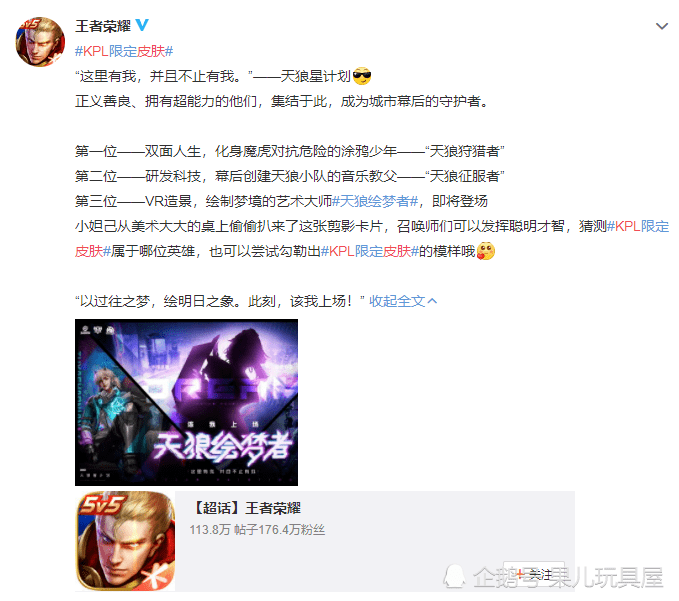This screenshot has height=601, width=679.
Task: Click the 果儿玩具屋 watermark text
Action: 606,577
